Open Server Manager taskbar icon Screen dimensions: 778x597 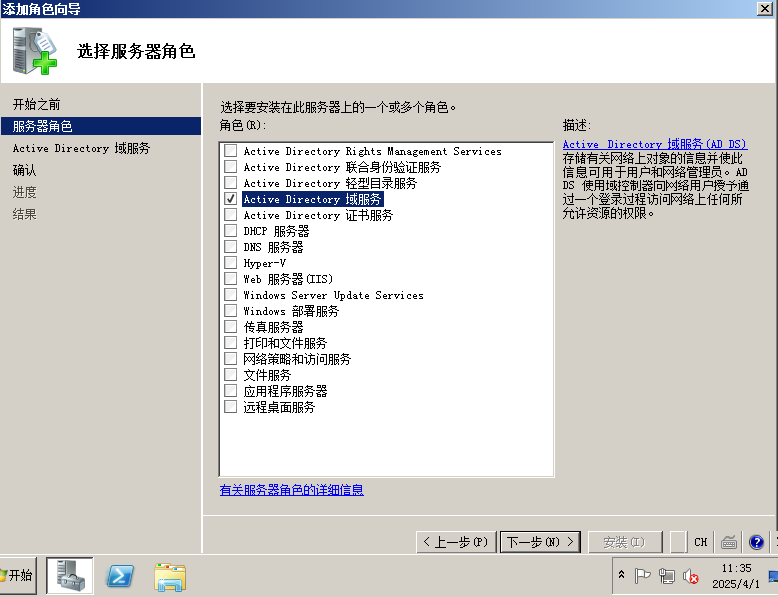70,575
